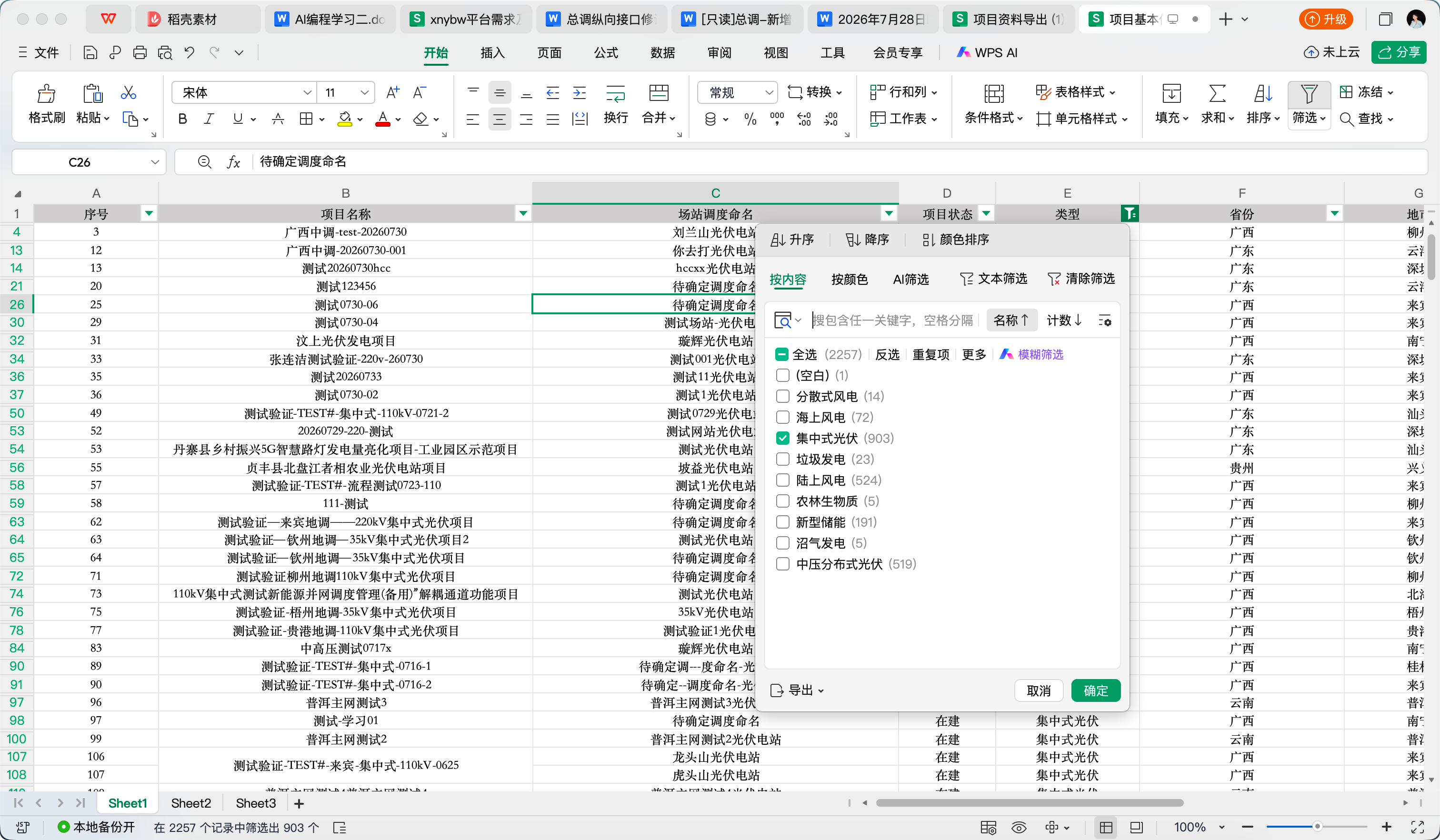Image resolution: width=1440 pixels, height=840 pixels.
Task: Click the zoom slider handle
Action: 1317,827
